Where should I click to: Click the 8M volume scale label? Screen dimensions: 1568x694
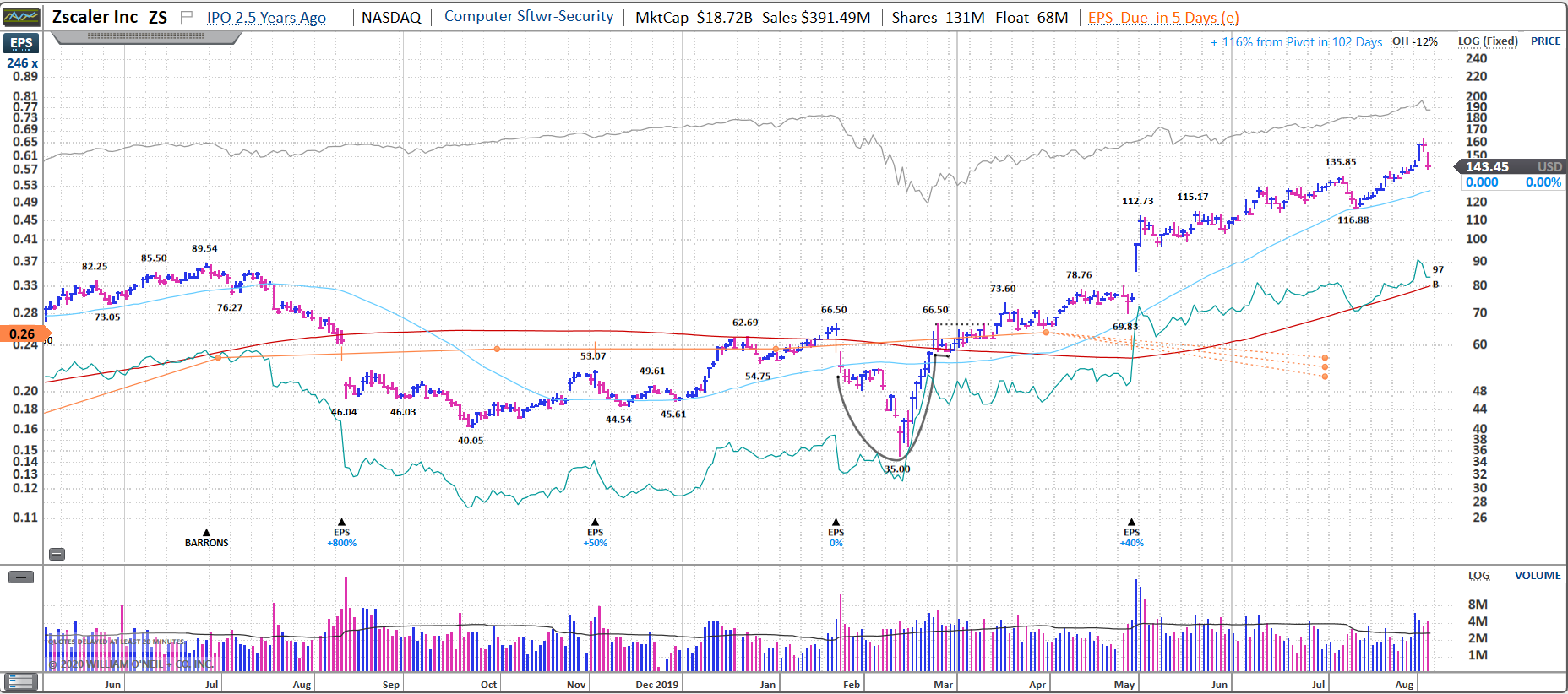click(x=1478, y=605)
